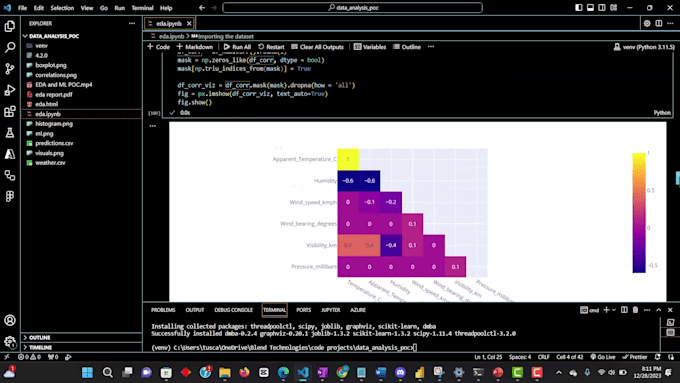Close the eda.ipynb editor tab

pyautogui.click(x=189, y=23)
